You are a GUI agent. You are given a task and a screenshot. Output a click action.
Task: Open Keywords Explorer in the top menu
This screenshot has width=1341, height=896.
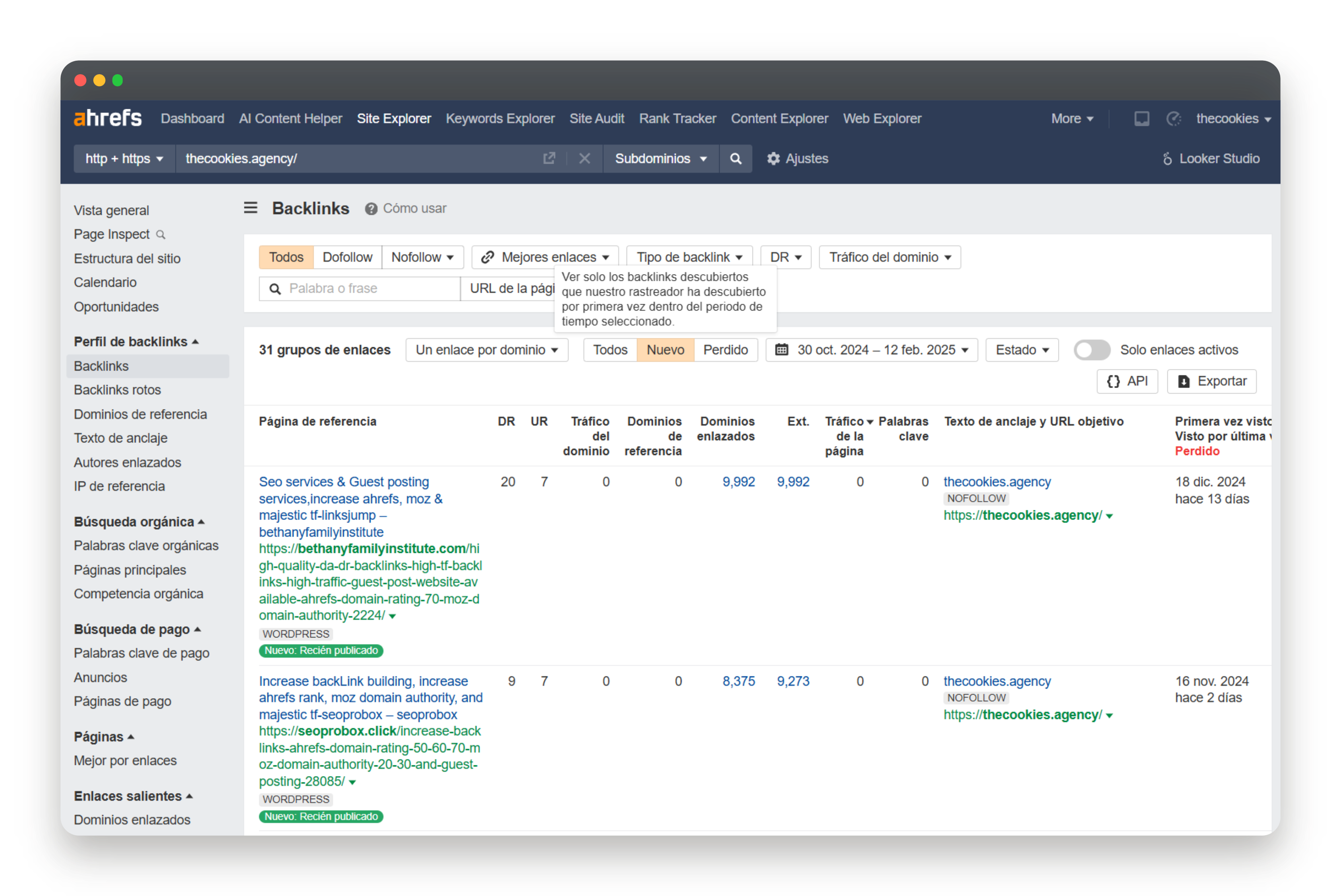(500, 118)
